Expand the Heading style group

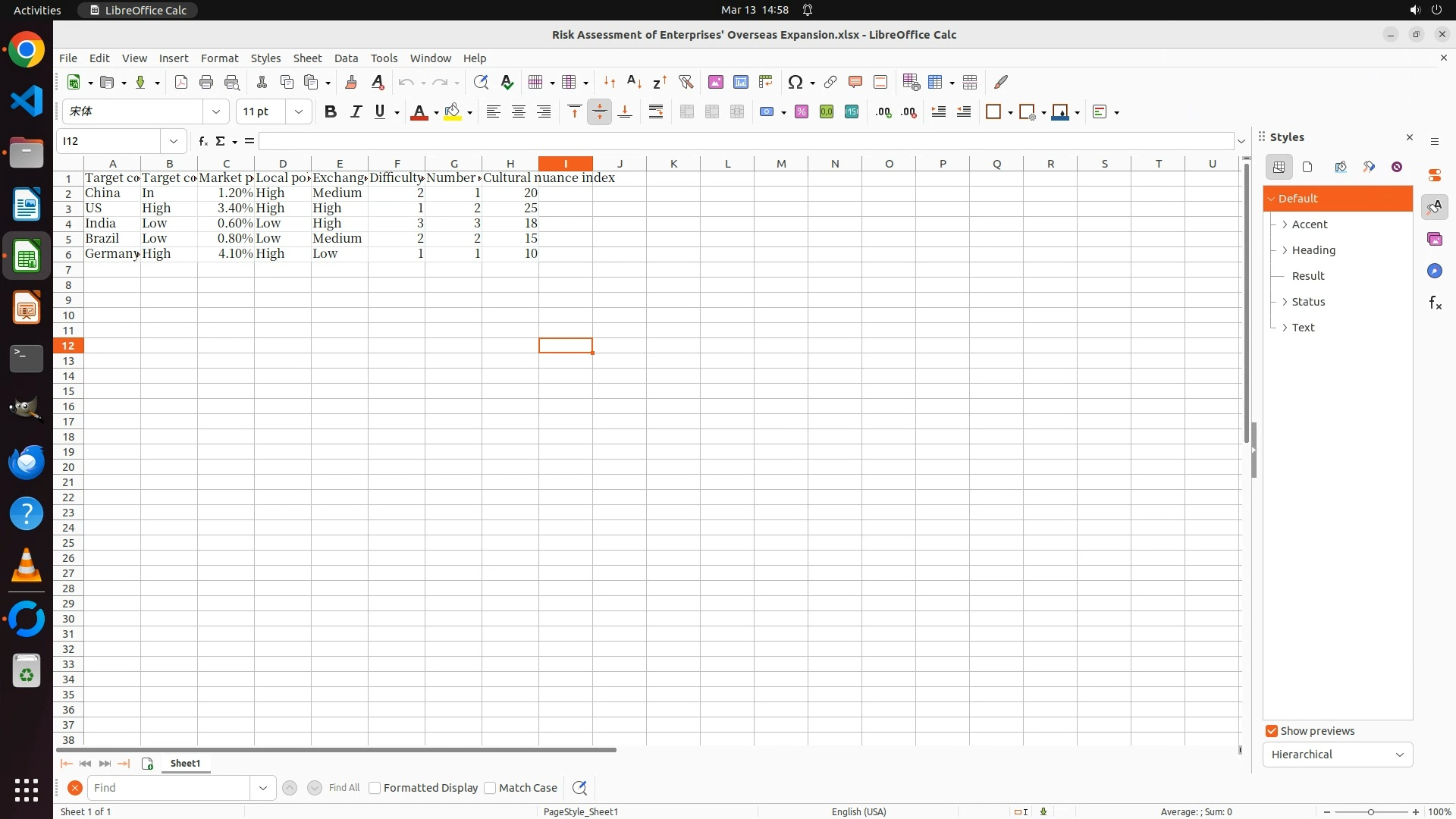point(1285,250)
